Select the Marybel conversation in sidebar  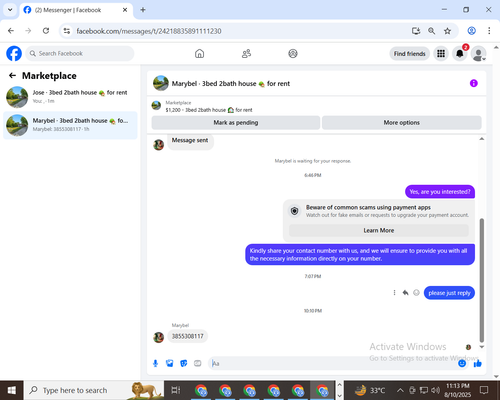click(x=70, y=125)
